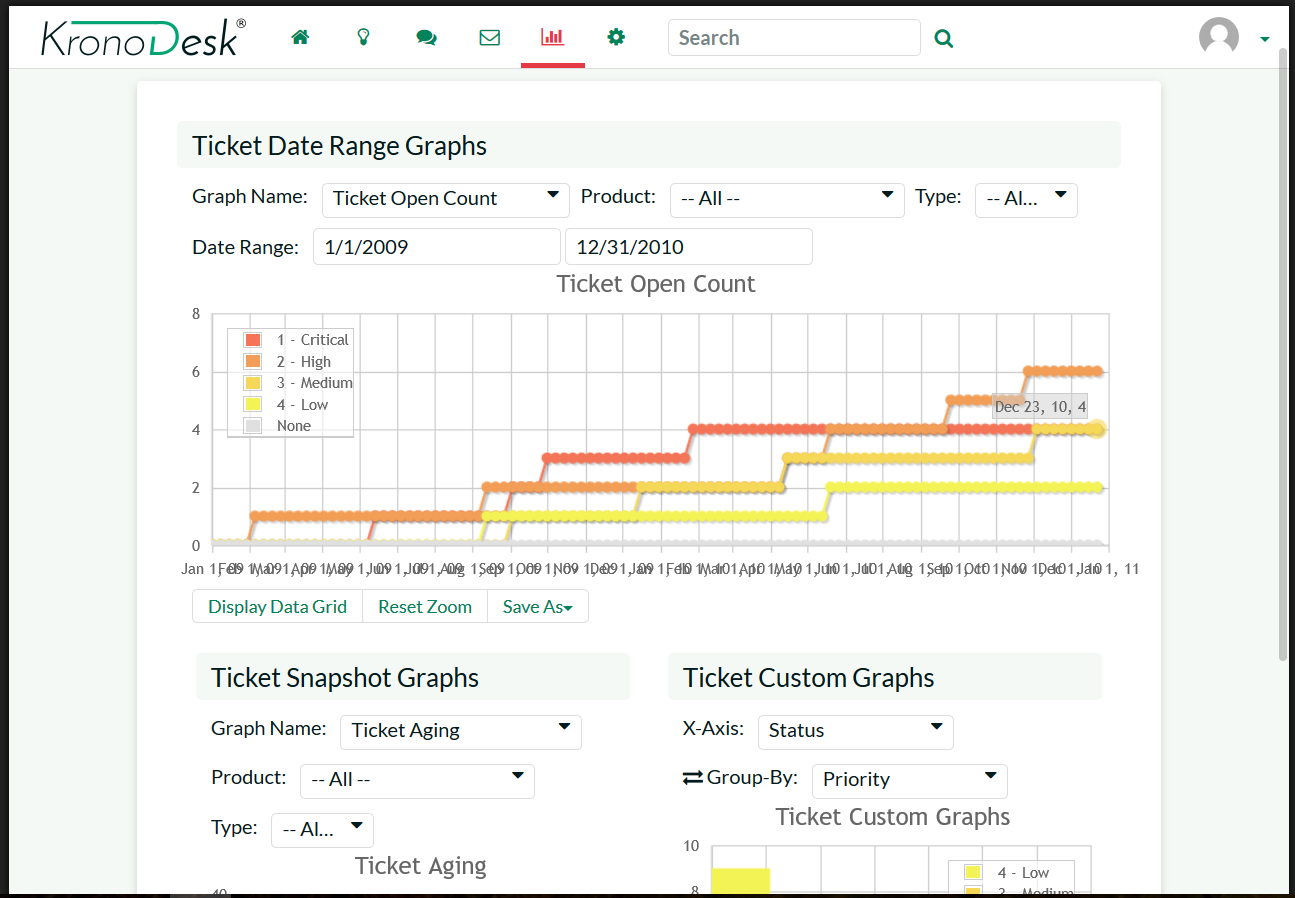The image size is (1295, 898).
Task: Open the X-Axis Status dropdown
Action: [x=855, y=731]
